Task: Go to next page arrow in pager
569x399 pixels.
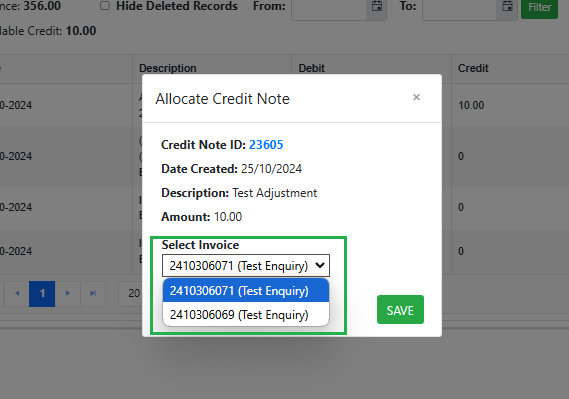Action: [x=67, y=293]
